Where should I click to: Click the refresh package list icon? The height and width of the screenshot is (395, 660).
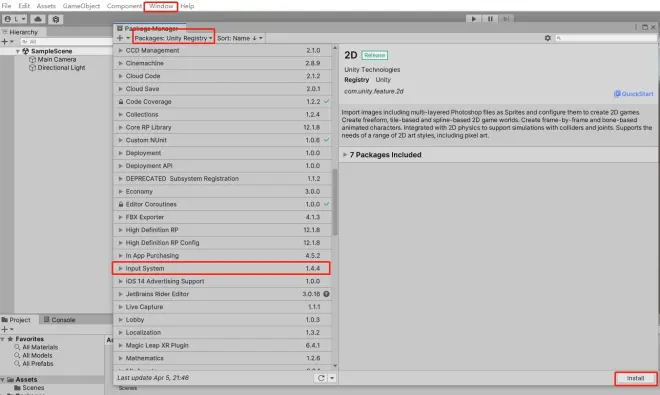click(x=321, y=378)
